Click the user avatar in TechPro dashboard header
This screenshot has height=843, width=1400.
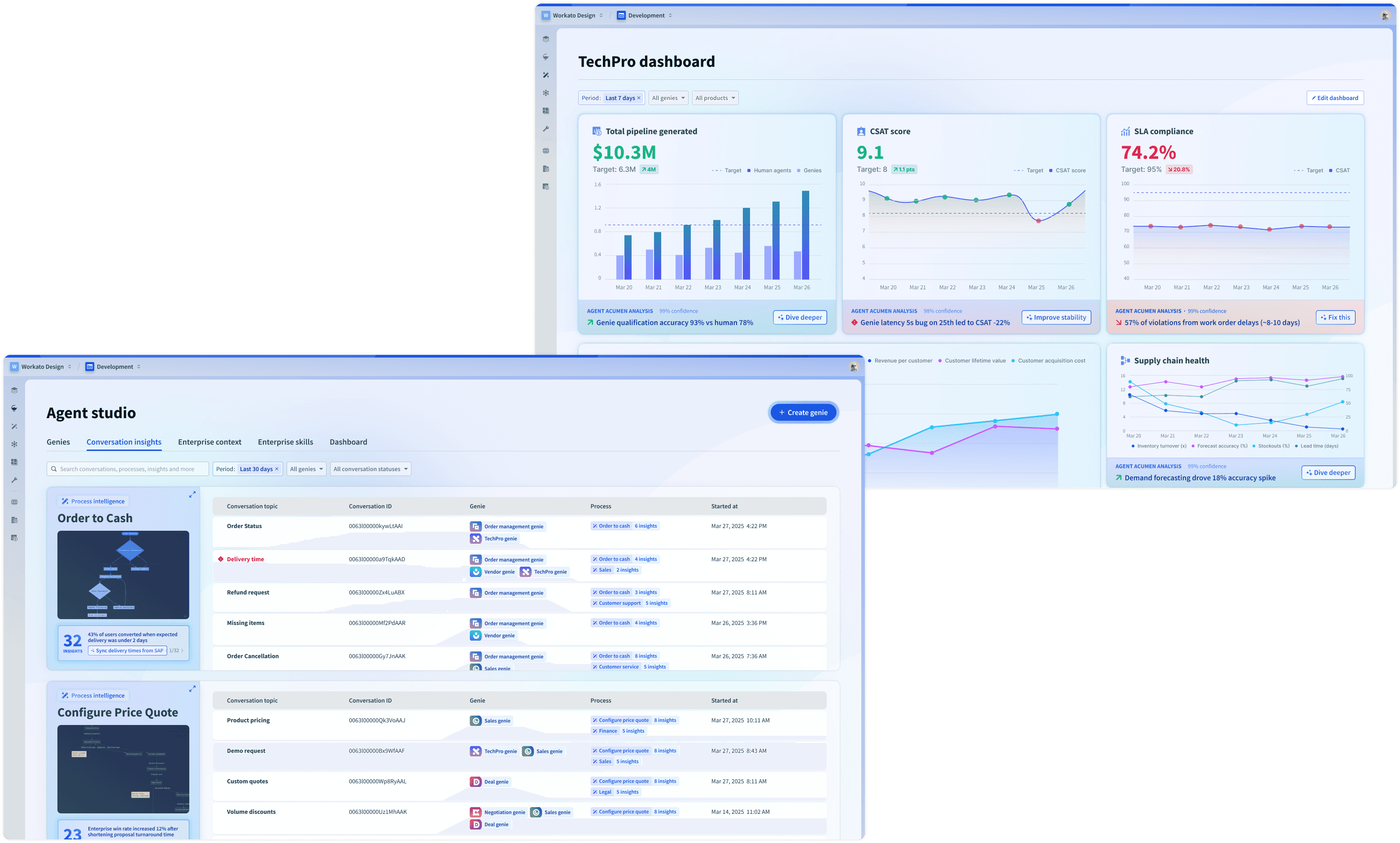click(1385, 15)
